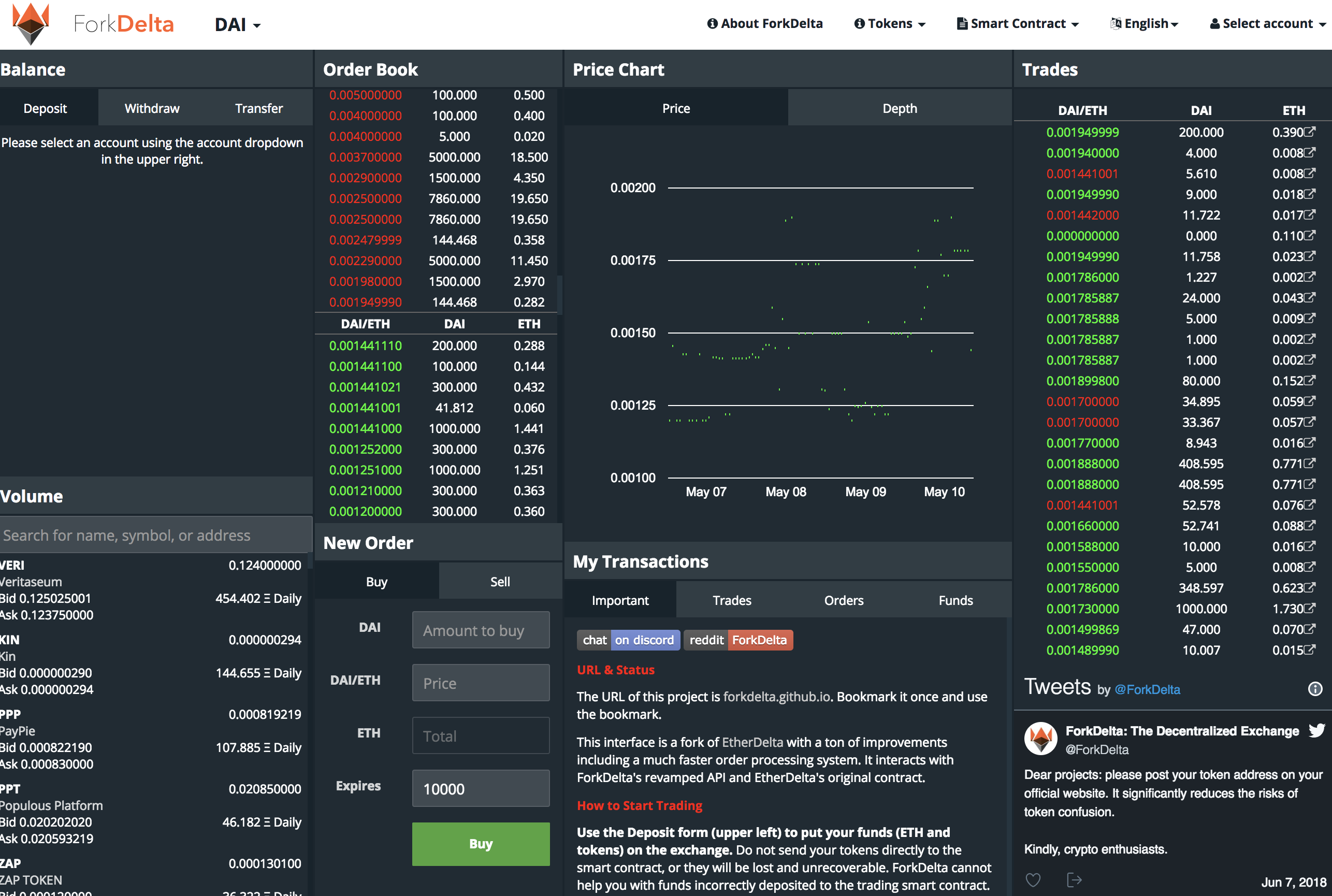
Task: Click the info circle in the Tweets panel
Action: [x=1314, y=689]
